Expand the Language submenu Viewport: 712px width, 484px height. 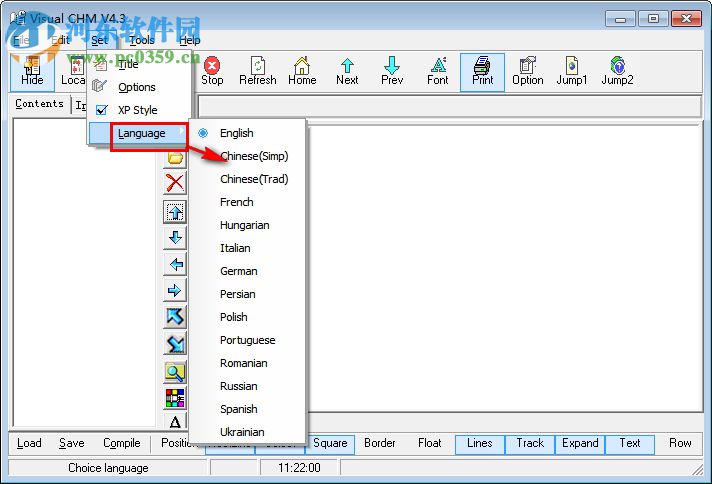click(x=139, y=133)
